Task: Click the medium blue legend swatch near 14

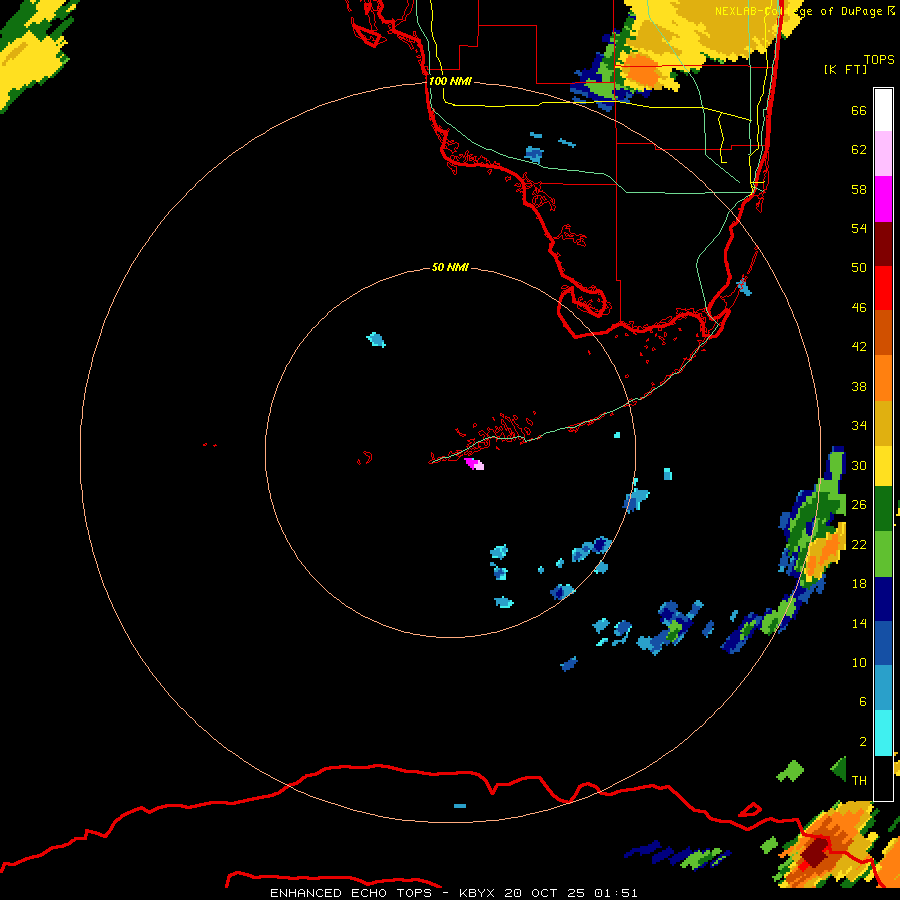Action: click(883, 643)
